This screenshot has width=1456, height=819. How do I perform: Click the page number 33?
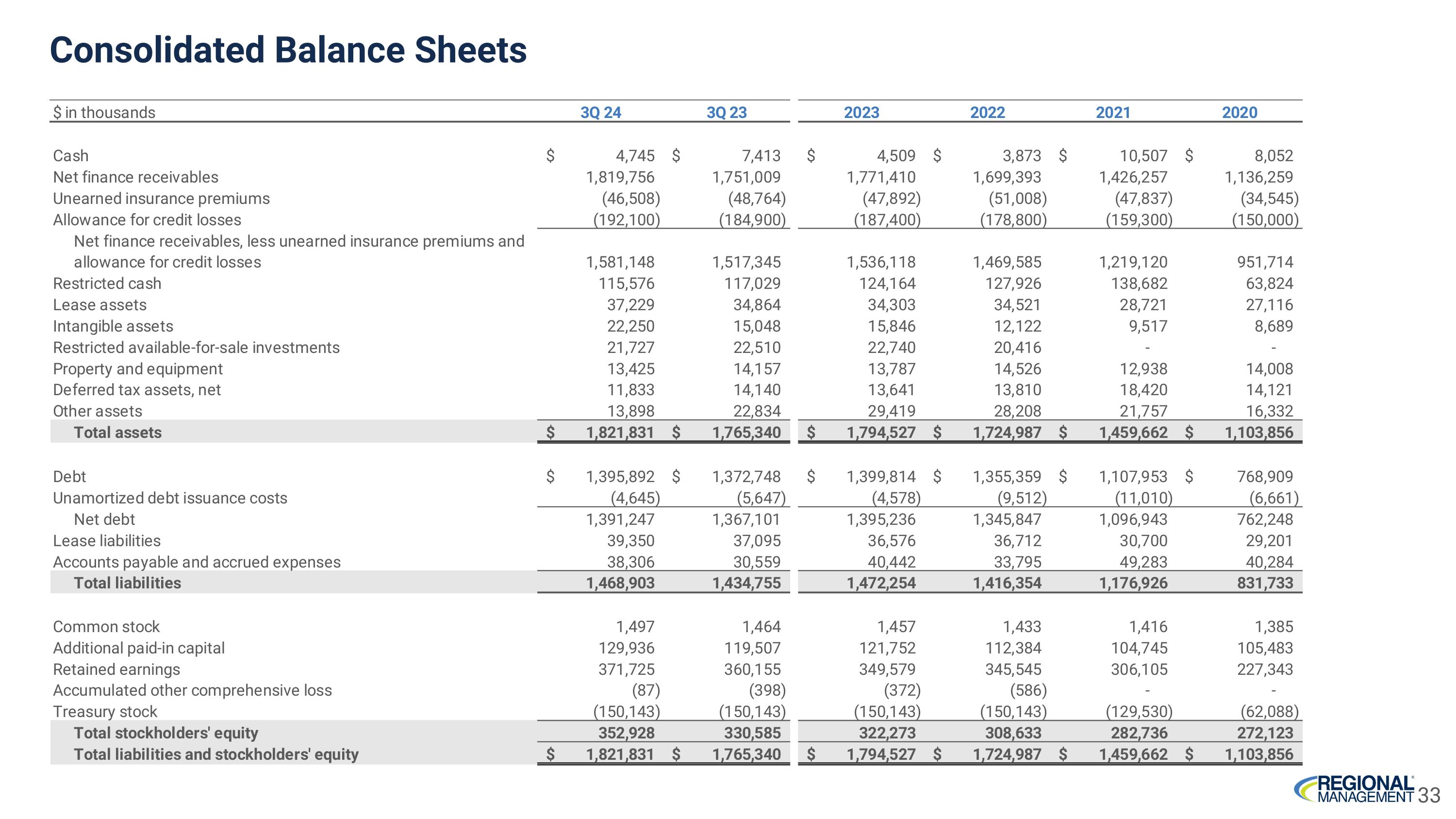click(1429, 795)
